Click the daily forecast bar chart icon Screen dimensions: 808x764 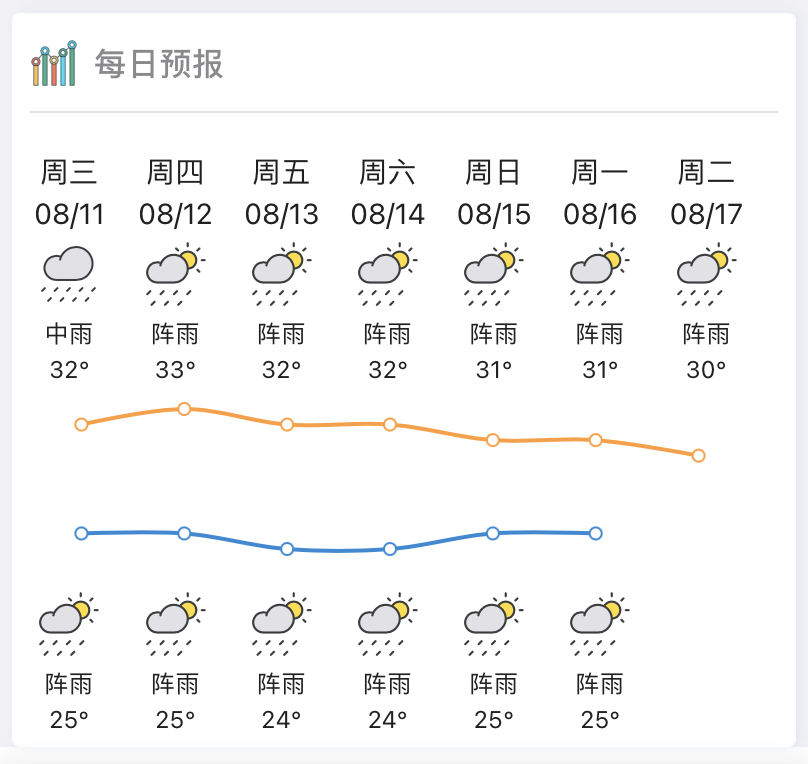click(x=54, y=63)
